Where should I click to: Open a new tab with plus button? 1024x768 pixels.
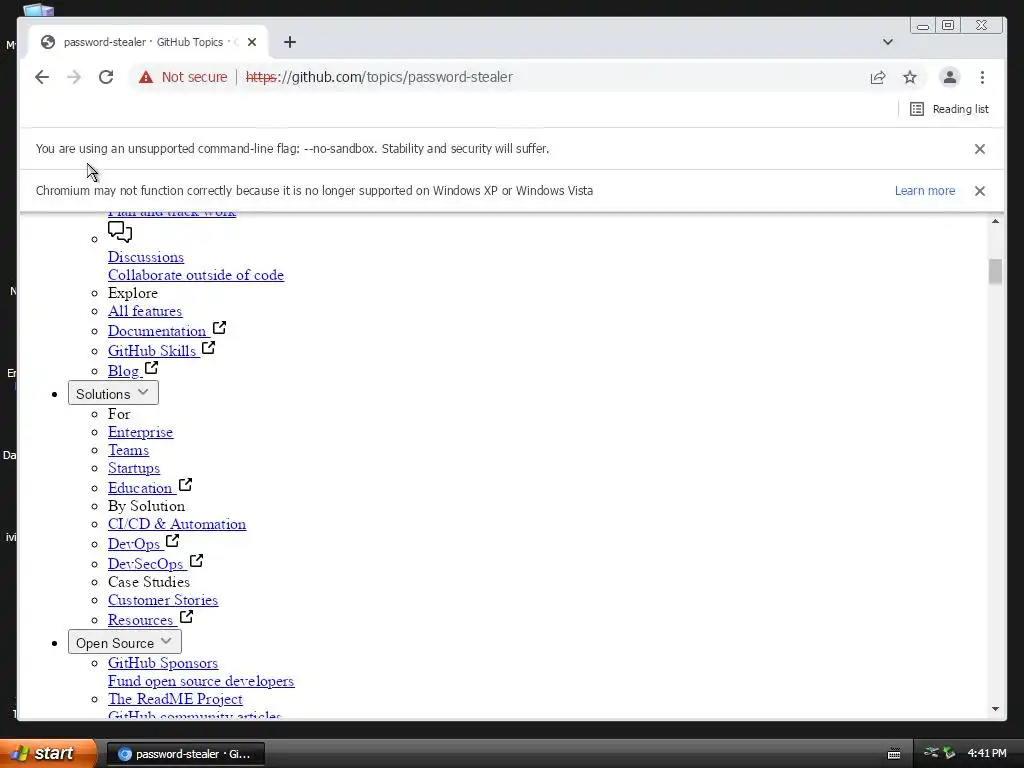(290, 42)
